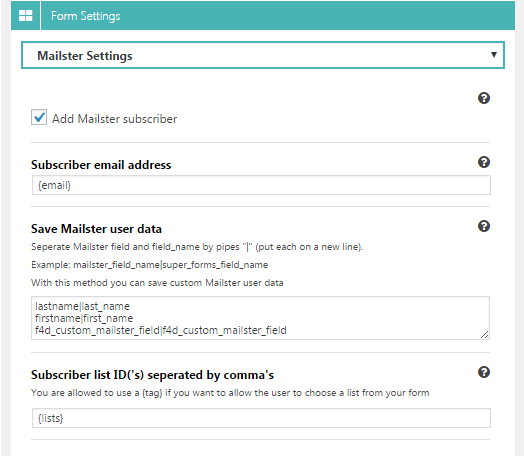Show help for Add Mailster subscriber
Screen dimensions: 524x456
click(484, 98)
